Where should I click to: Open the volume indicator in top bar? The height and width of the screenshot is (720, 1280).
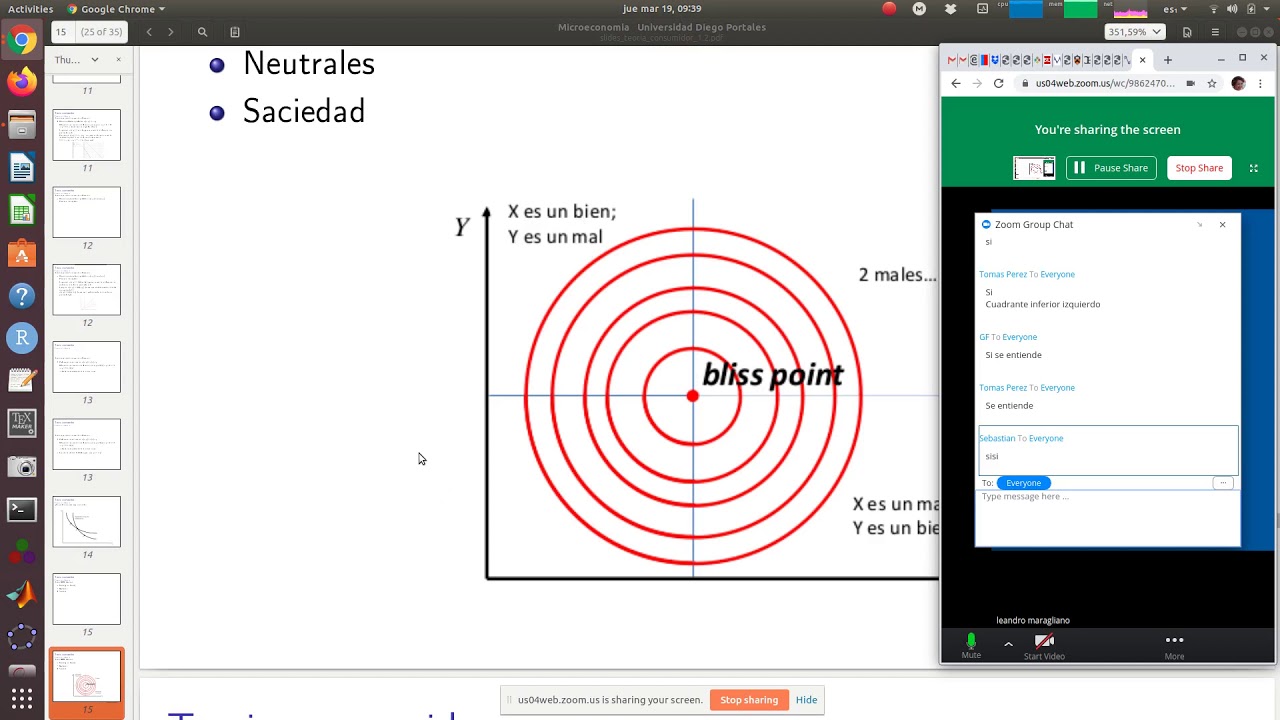pos(1232,9)
